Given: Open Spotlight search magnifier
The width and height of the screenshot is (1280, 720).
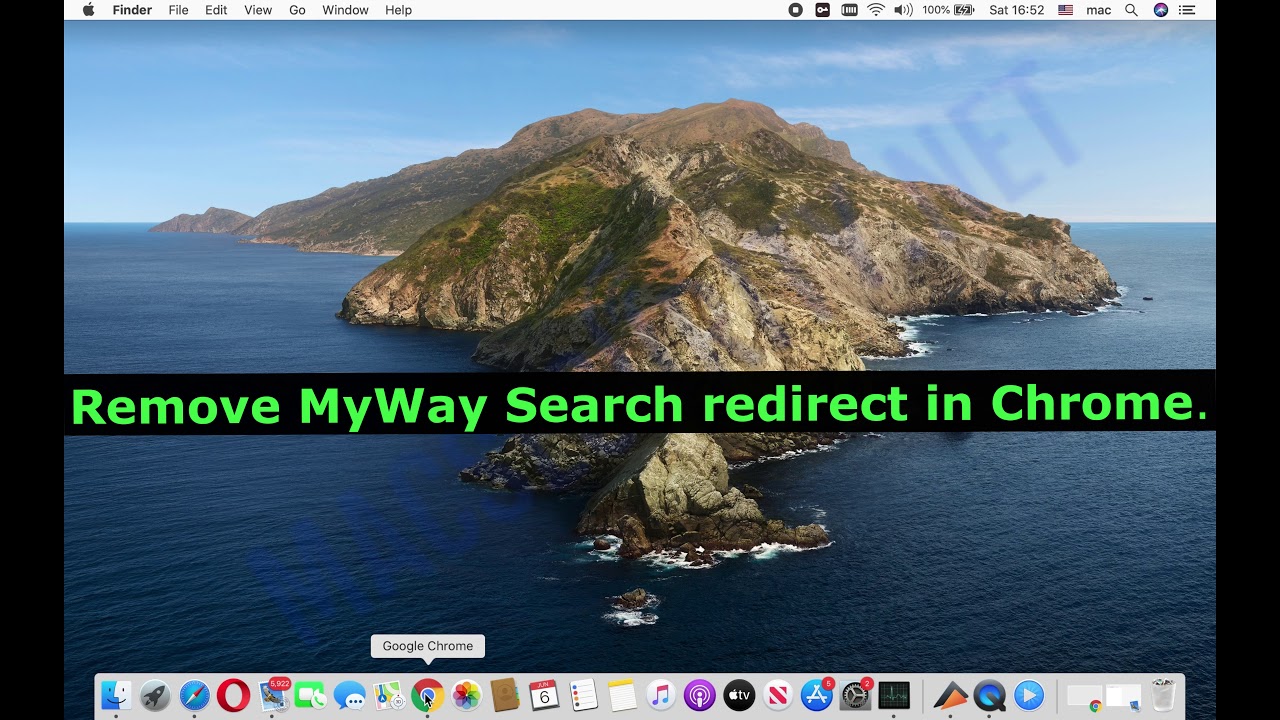Looking at the screenshot, I should point(1131,10).
